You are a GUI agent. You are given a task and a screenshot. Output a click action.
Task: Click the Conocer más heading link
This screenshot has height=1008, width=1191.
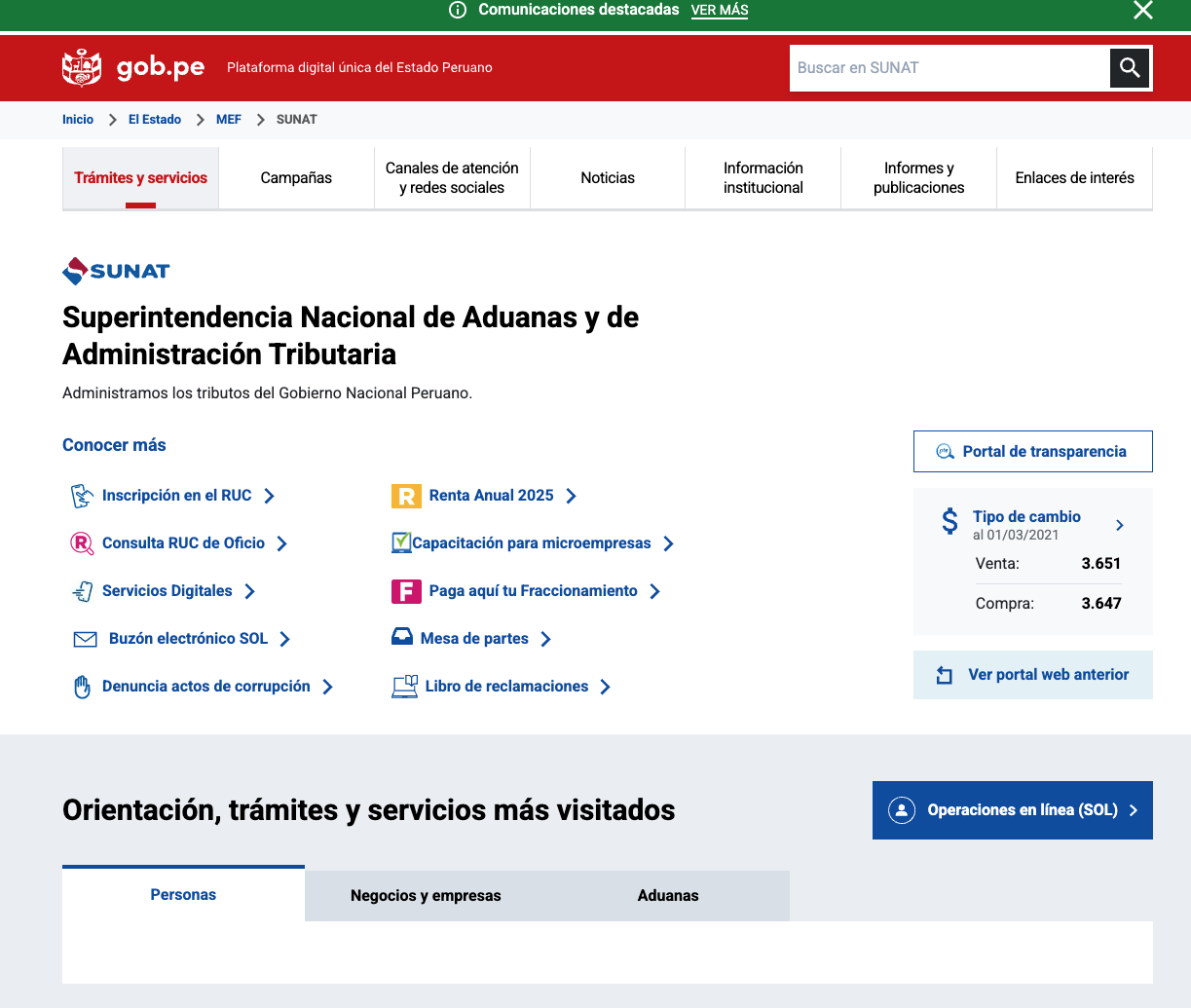[x=114, y=445]
